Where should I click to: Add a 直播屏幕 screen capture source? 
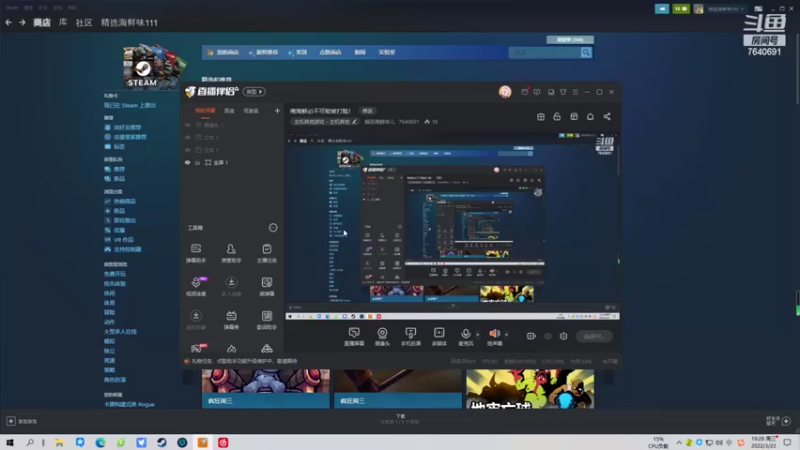[x=354, y=336]
